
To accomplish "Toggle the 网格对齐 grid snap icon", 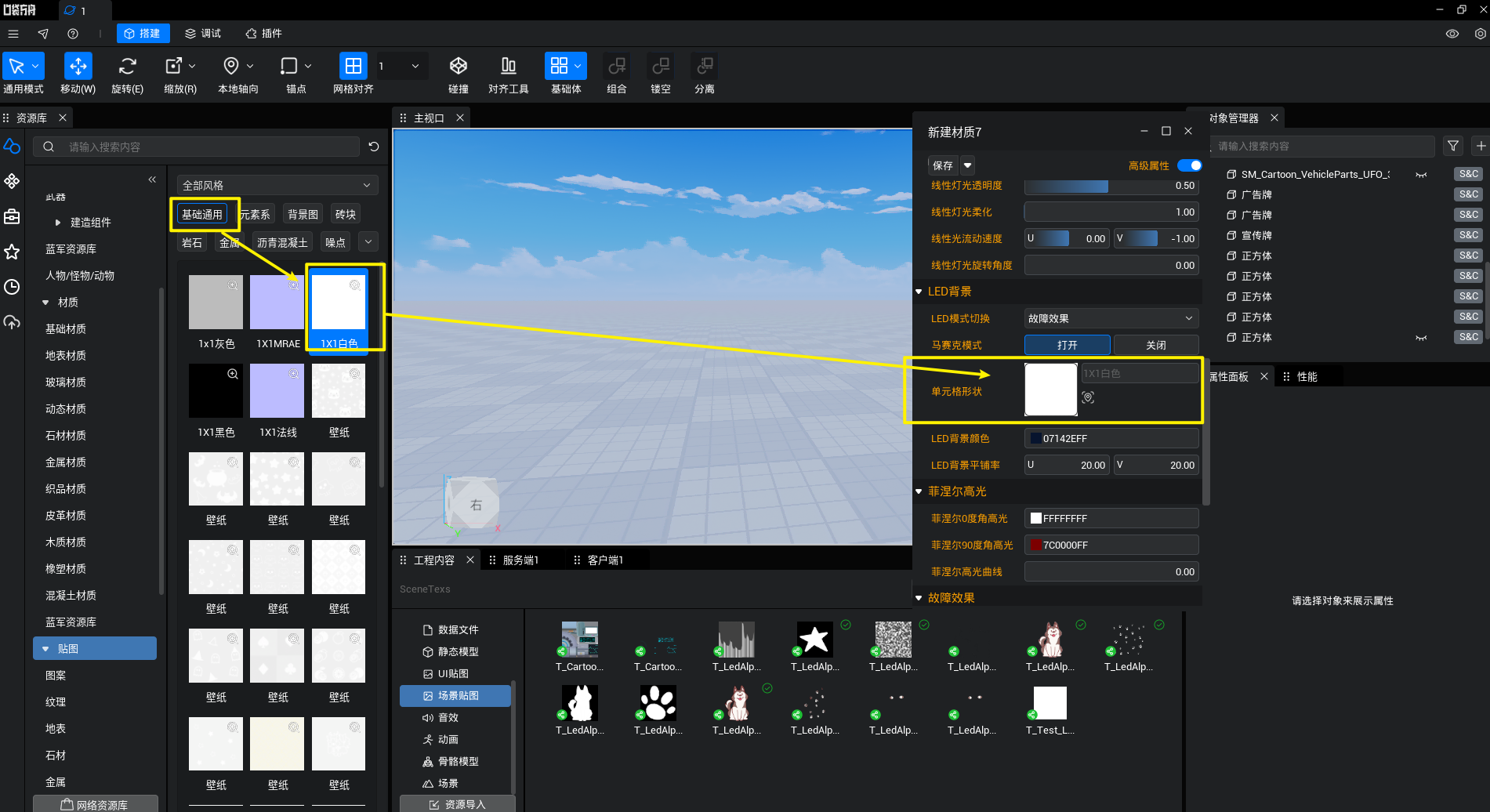I will click(353, 67).
